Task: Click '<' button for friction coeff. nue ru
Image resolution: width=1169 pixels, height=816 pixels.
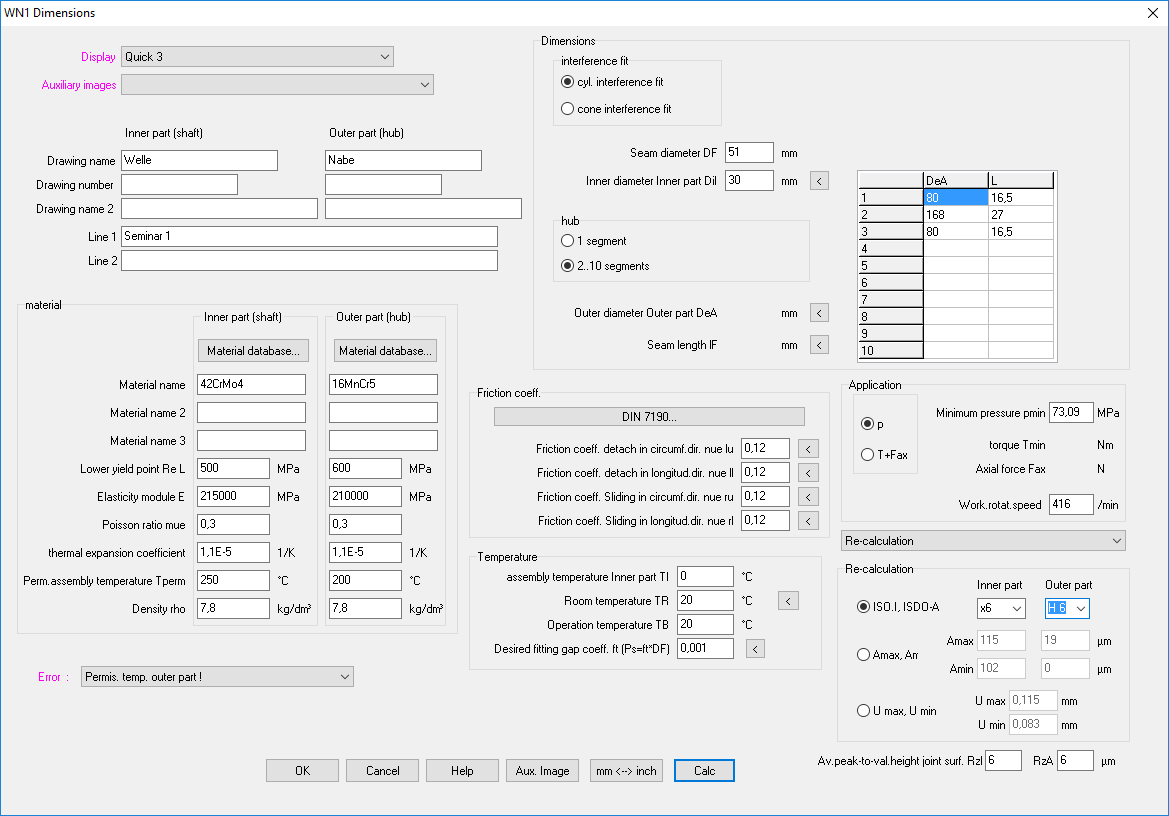Action: [x=810, y=497]
